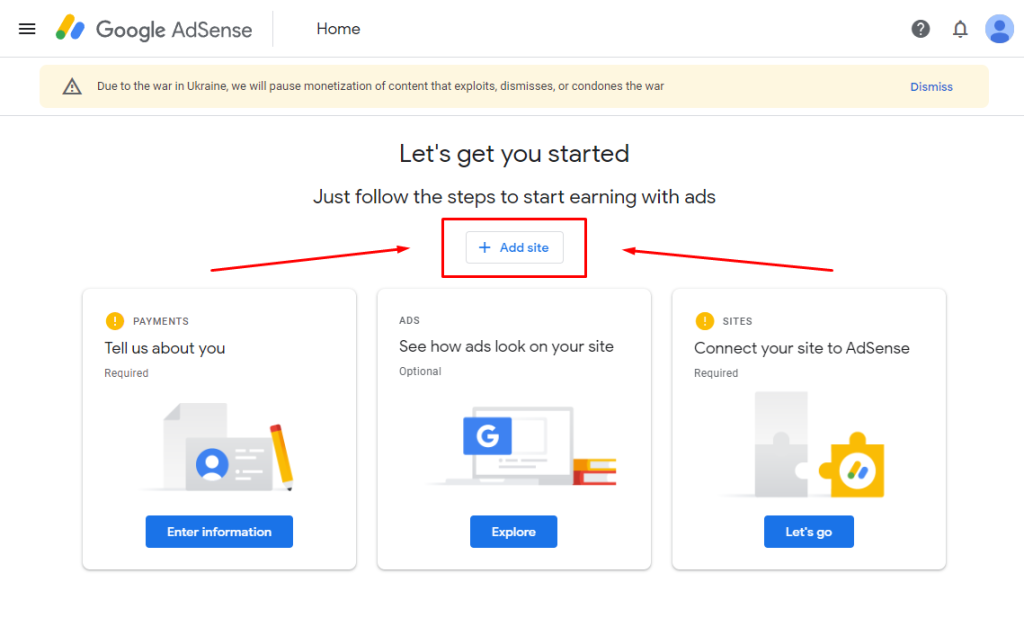This screenshot has height=636, width=1024.
Task: Open the notifications bell
Action: (x=960, y=29)
